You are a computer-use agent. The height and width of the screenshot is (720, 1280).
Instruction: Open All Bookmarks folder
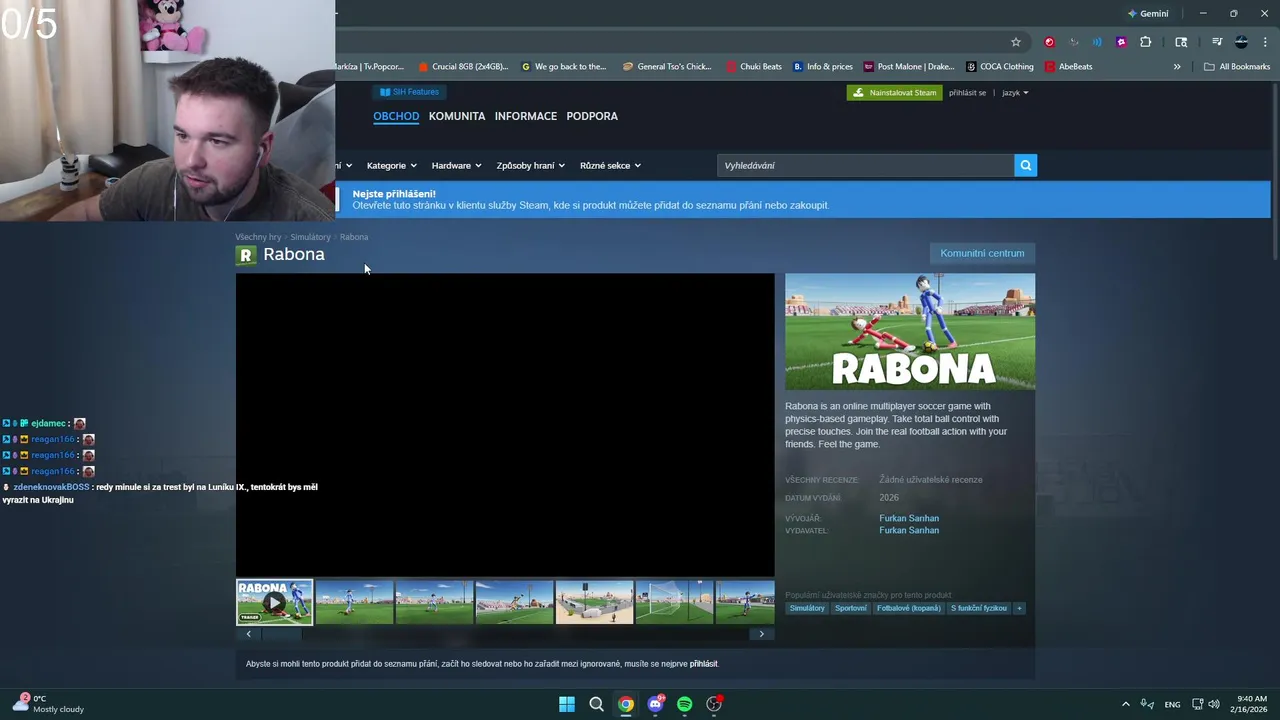pyautogui.click(x=1237, y=67)
